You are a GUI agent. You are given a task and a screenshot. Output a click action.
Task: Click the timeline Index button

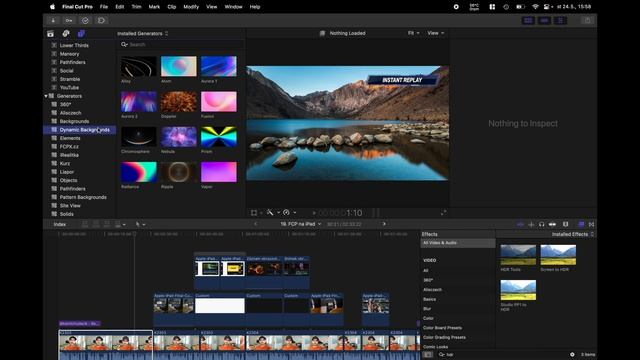60,224
